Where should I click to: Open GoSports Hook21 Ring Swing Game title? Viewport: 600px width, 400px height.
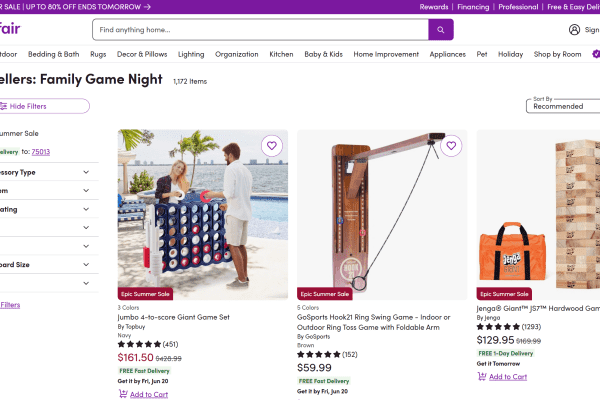(x=373, y=322)
